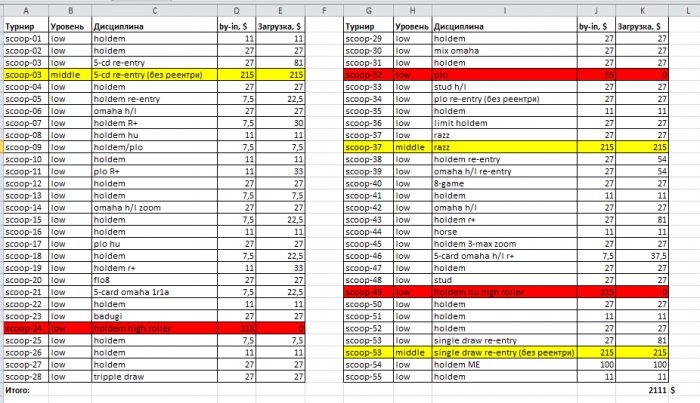Image resolution: width=700 pixels, height=403 pixels.
Task: Click "holdem hu" in scoop-08 row
Action: (116, 135)
